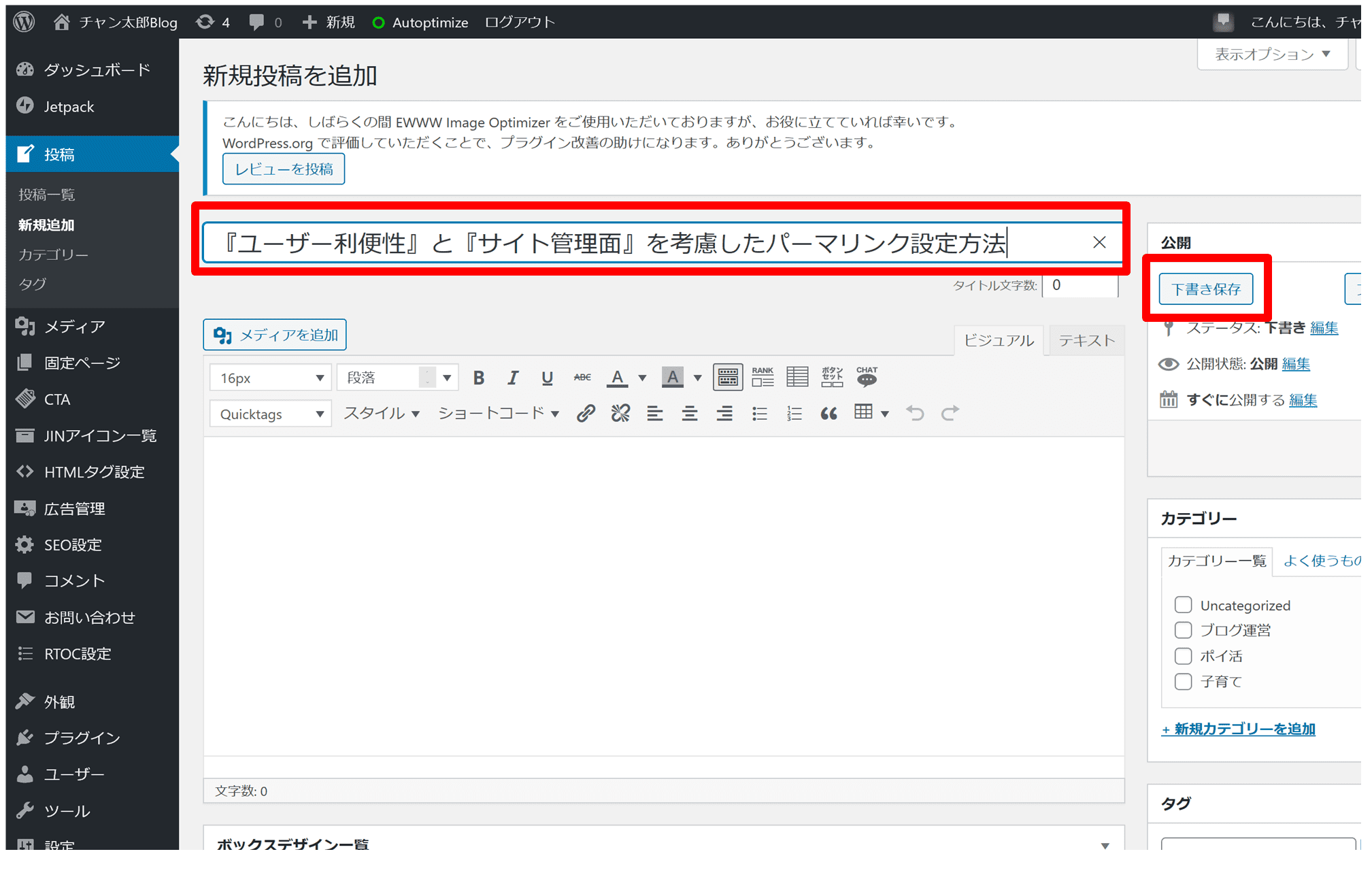
Task: Click 新規カテゴリーを追加 link
Action: click(1238, 729)
